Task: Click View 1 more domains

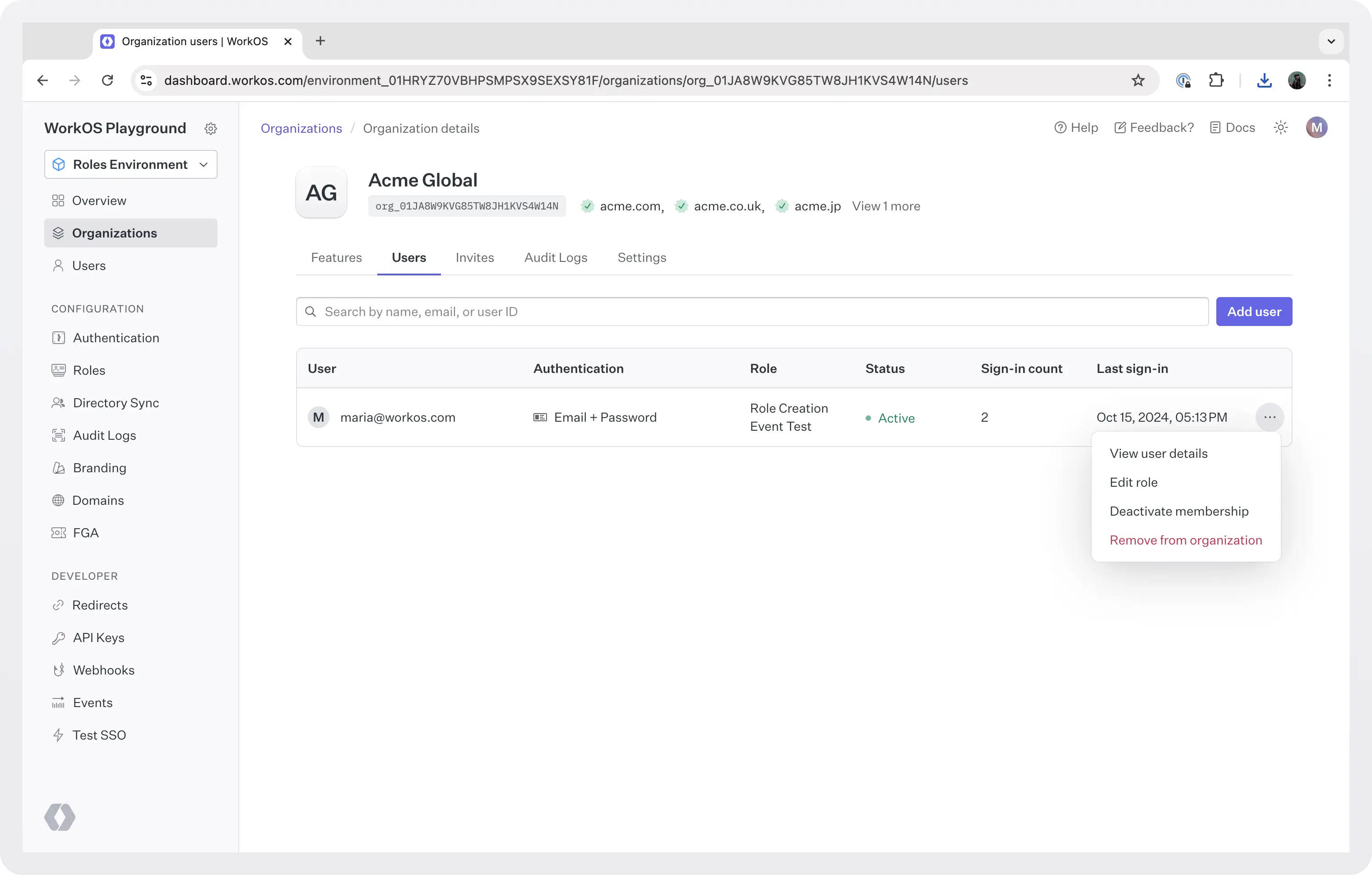Action: (886, 206)
